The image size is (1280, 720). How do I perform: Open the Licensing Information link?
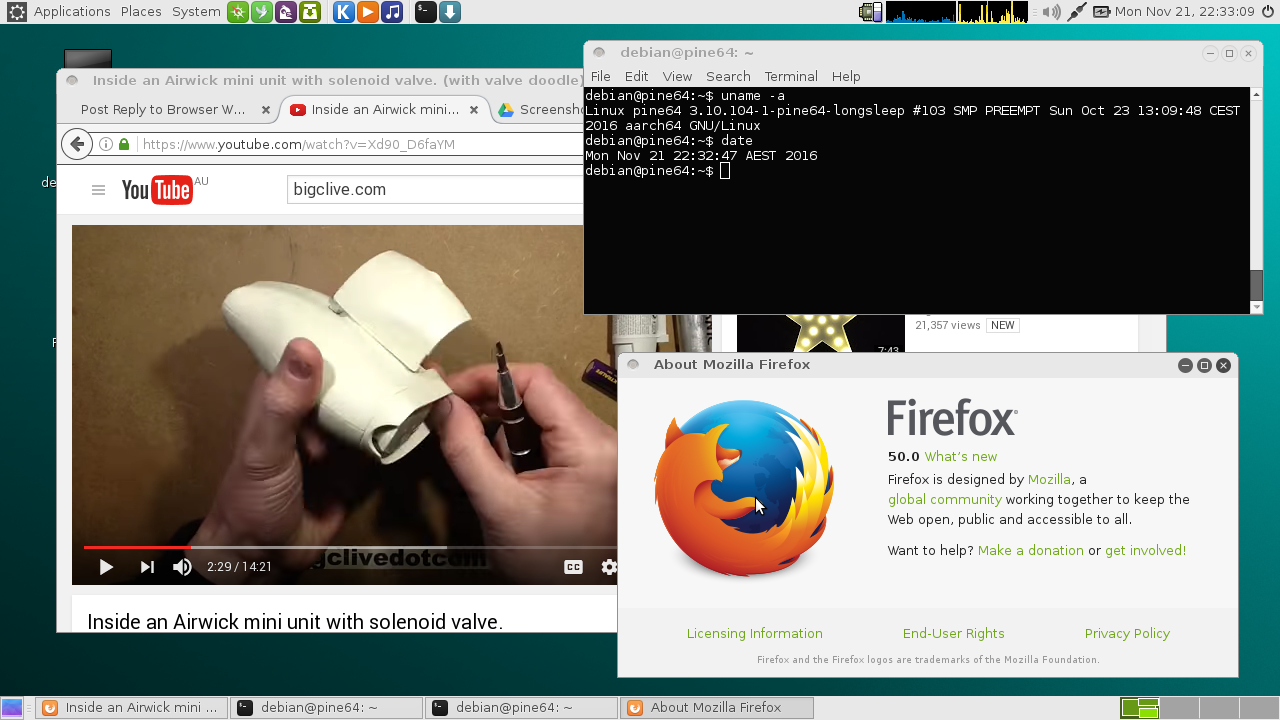754,633
